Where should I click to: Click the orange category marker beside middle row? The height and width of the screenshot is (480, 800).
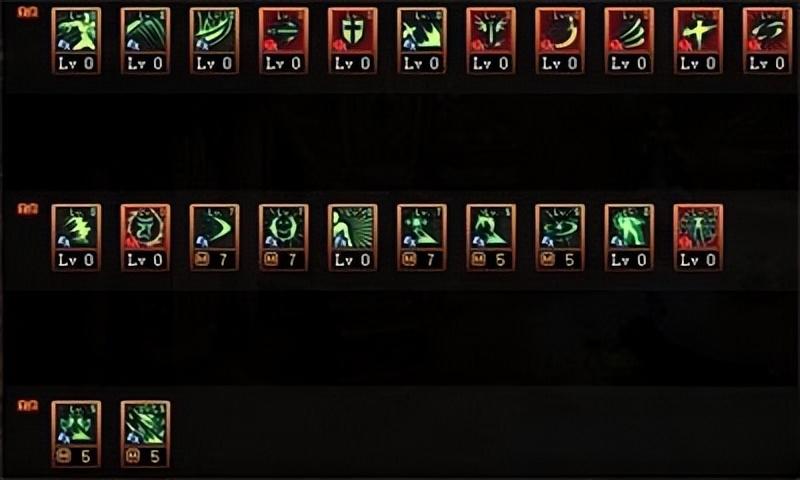click(28, 209)
